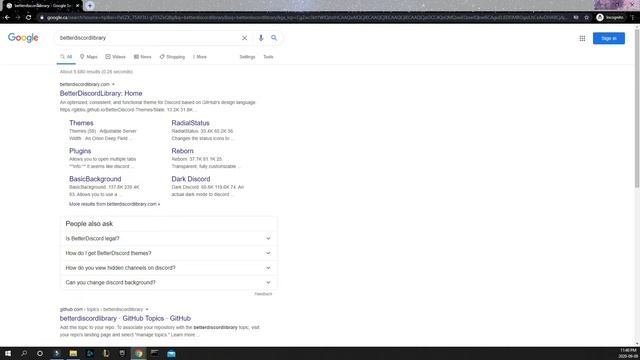Click the browser forward arrow
Screen dimensions: 640x360
[x=18, y=18]
